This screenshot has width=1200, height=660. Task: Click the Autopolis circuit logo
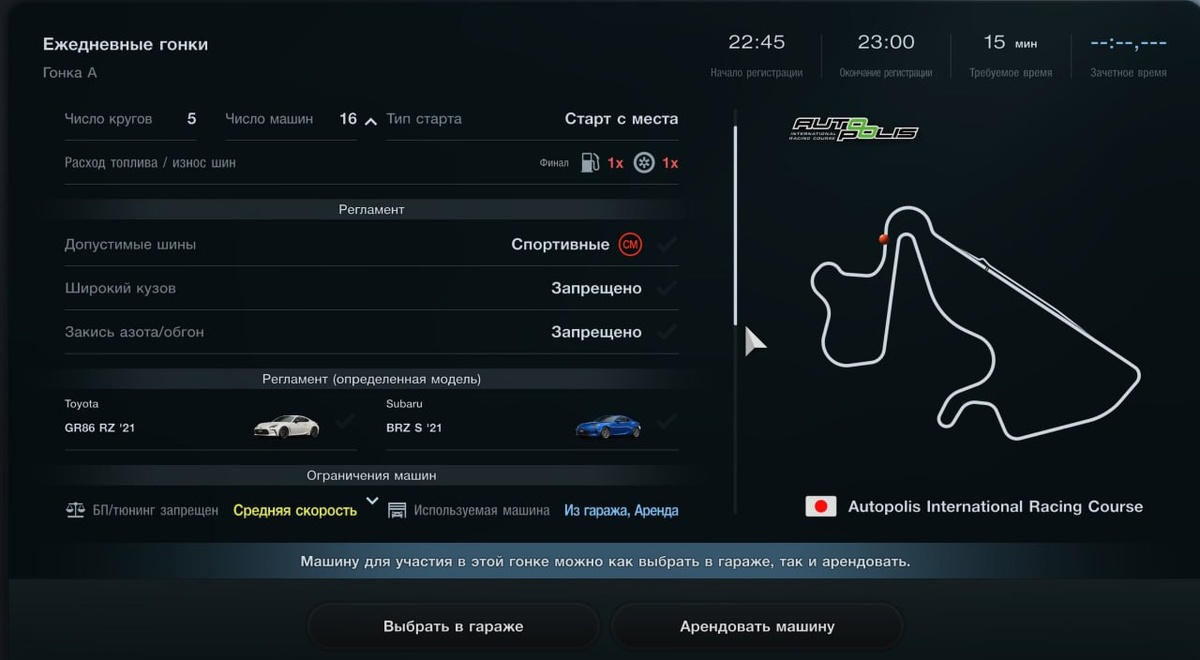(x=854, y=129)
